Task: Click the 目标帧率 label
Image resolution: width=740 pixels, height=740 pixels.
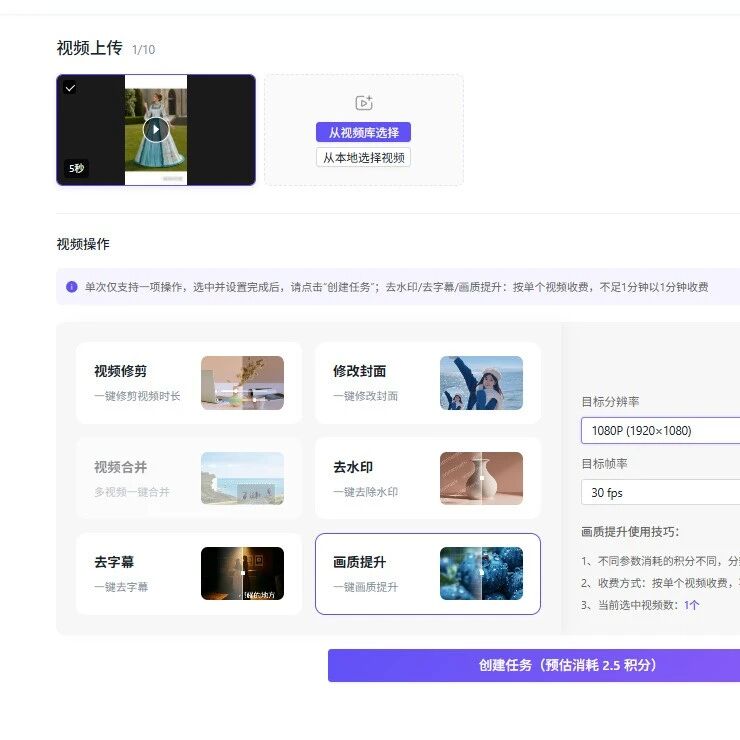Action: click(604, 464)
